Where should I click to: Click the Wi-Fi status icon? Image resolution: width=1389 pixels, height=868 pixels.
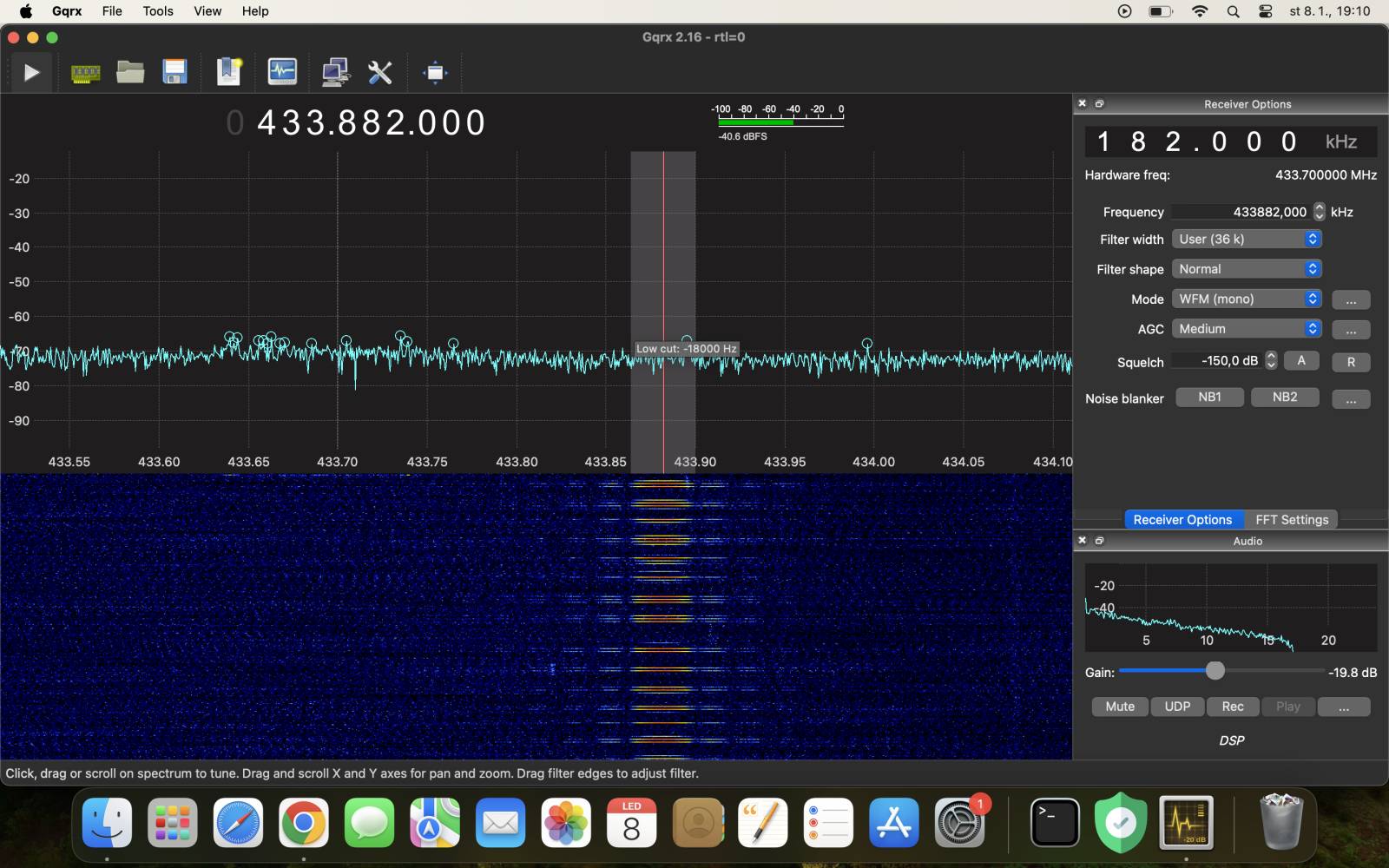coord(1200,11)
